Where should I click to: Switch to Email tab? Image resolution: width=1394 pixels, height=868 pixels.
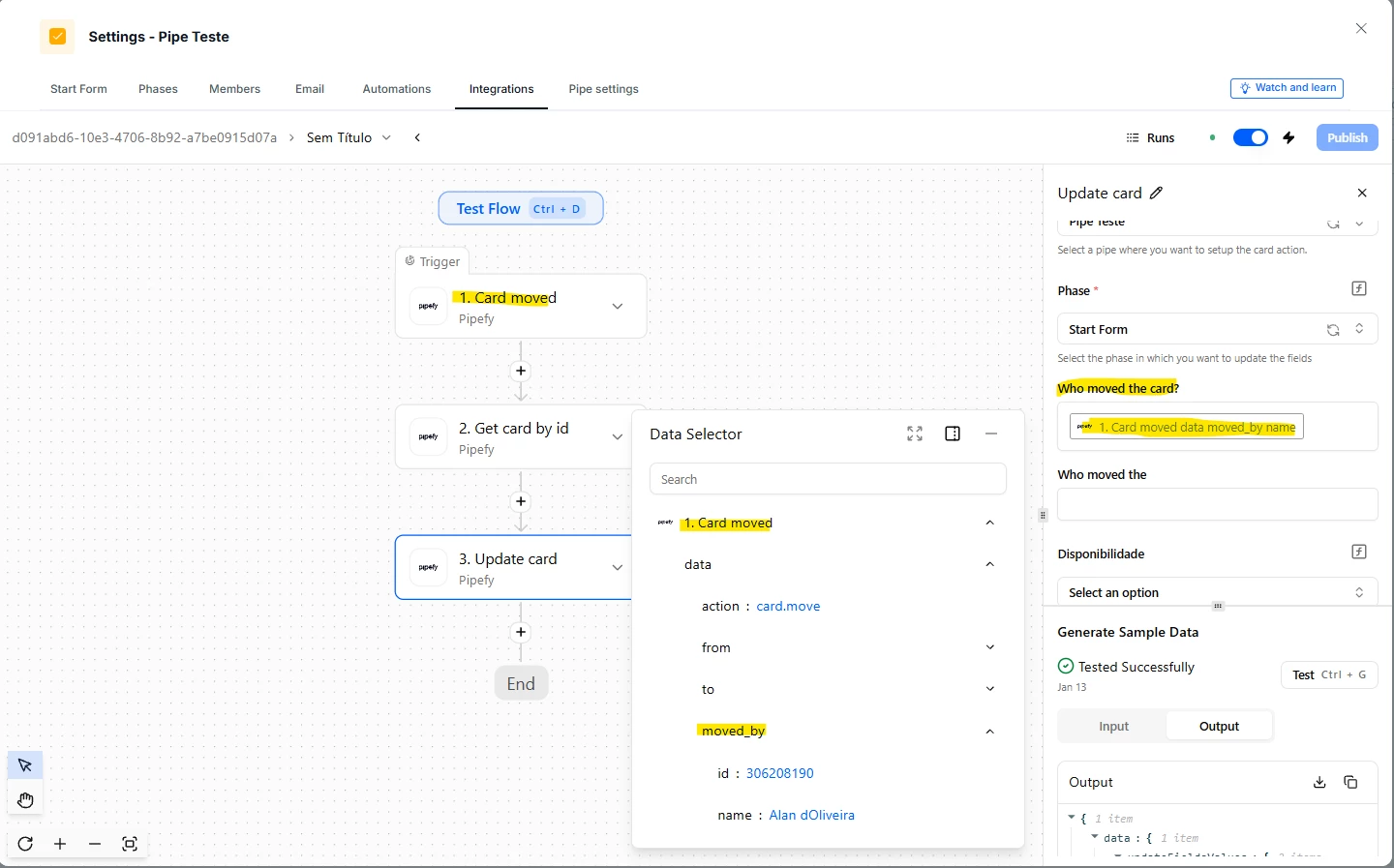coord(310,89)
